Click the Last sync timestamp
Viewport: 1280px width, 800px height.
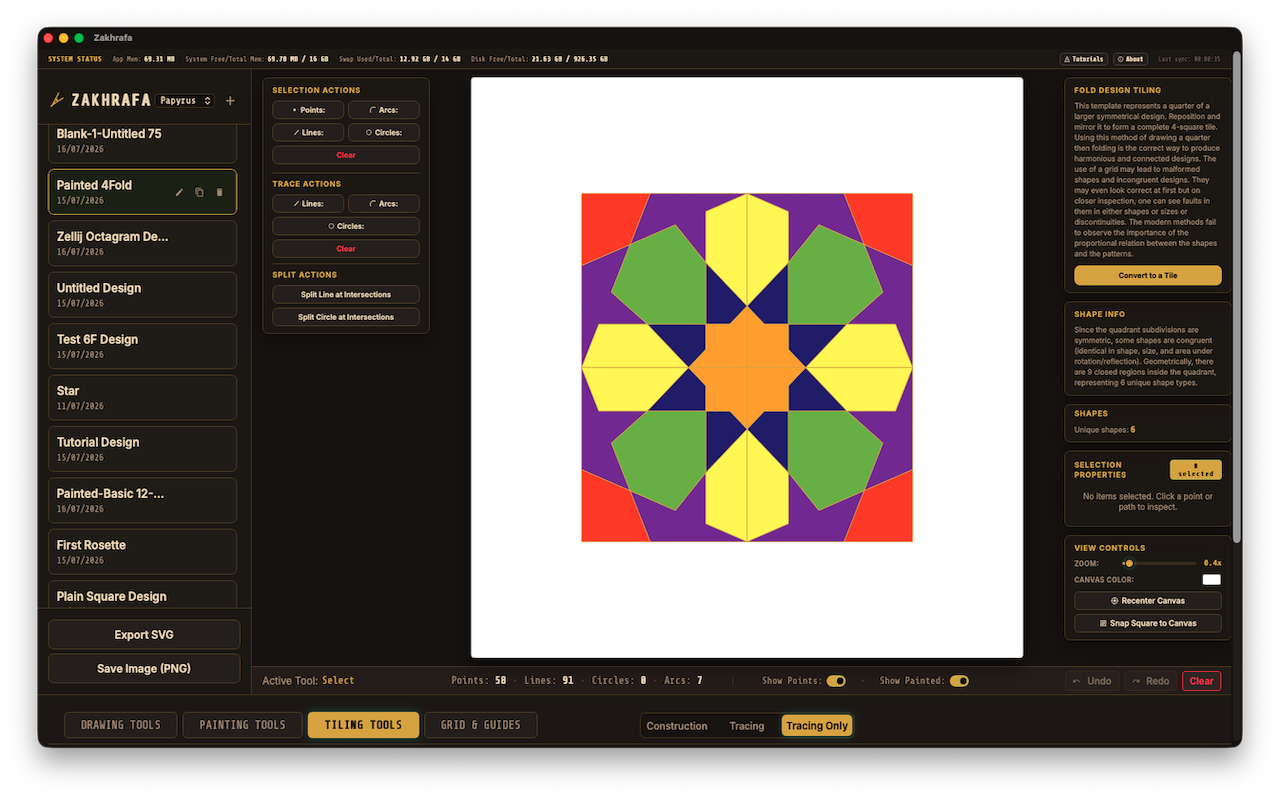(1190, 59)
